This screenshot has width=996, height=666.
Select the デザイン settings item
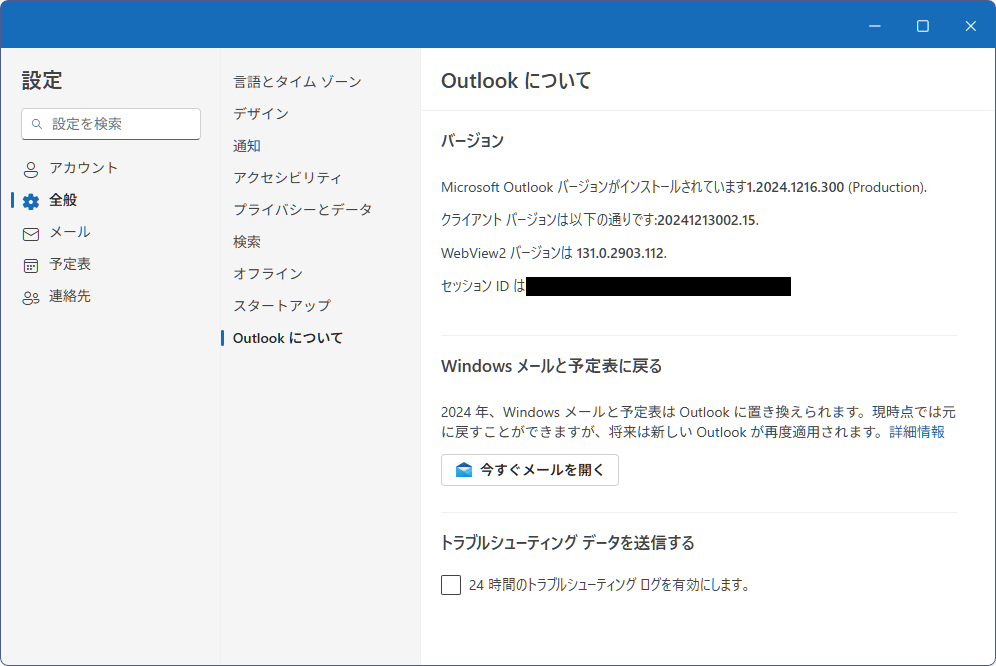point(261,114)
